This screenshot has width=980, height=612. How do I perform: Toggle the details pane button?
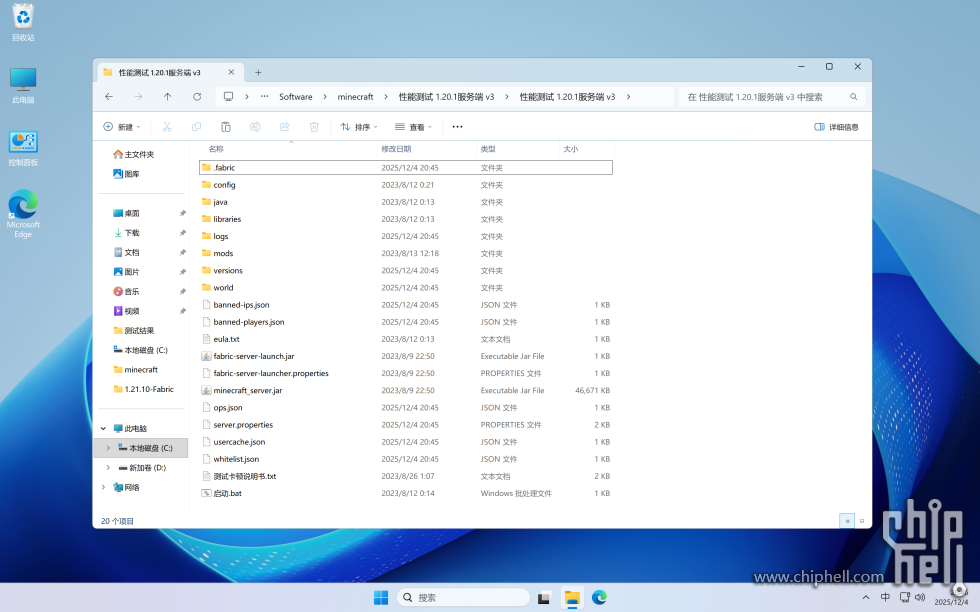(x=836, y=127)
